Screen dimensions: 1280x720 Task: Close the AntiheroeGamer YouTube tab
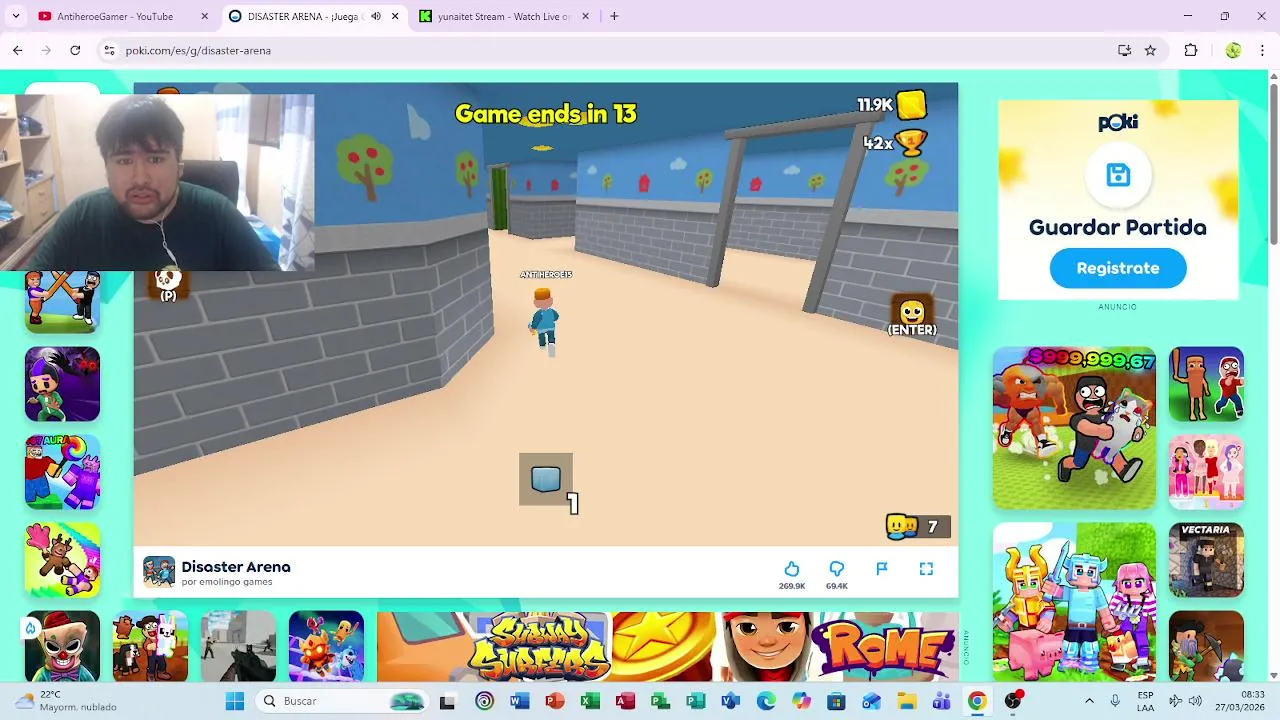(x=204, y=16)
